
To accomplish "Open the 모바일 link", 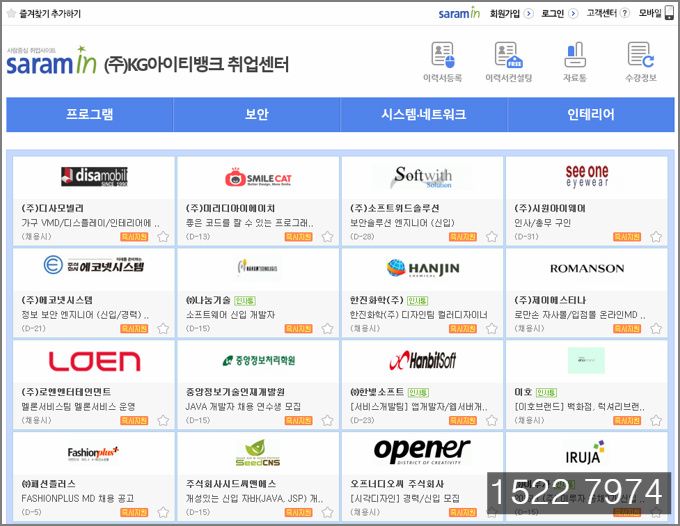I will tap(650, 13).
